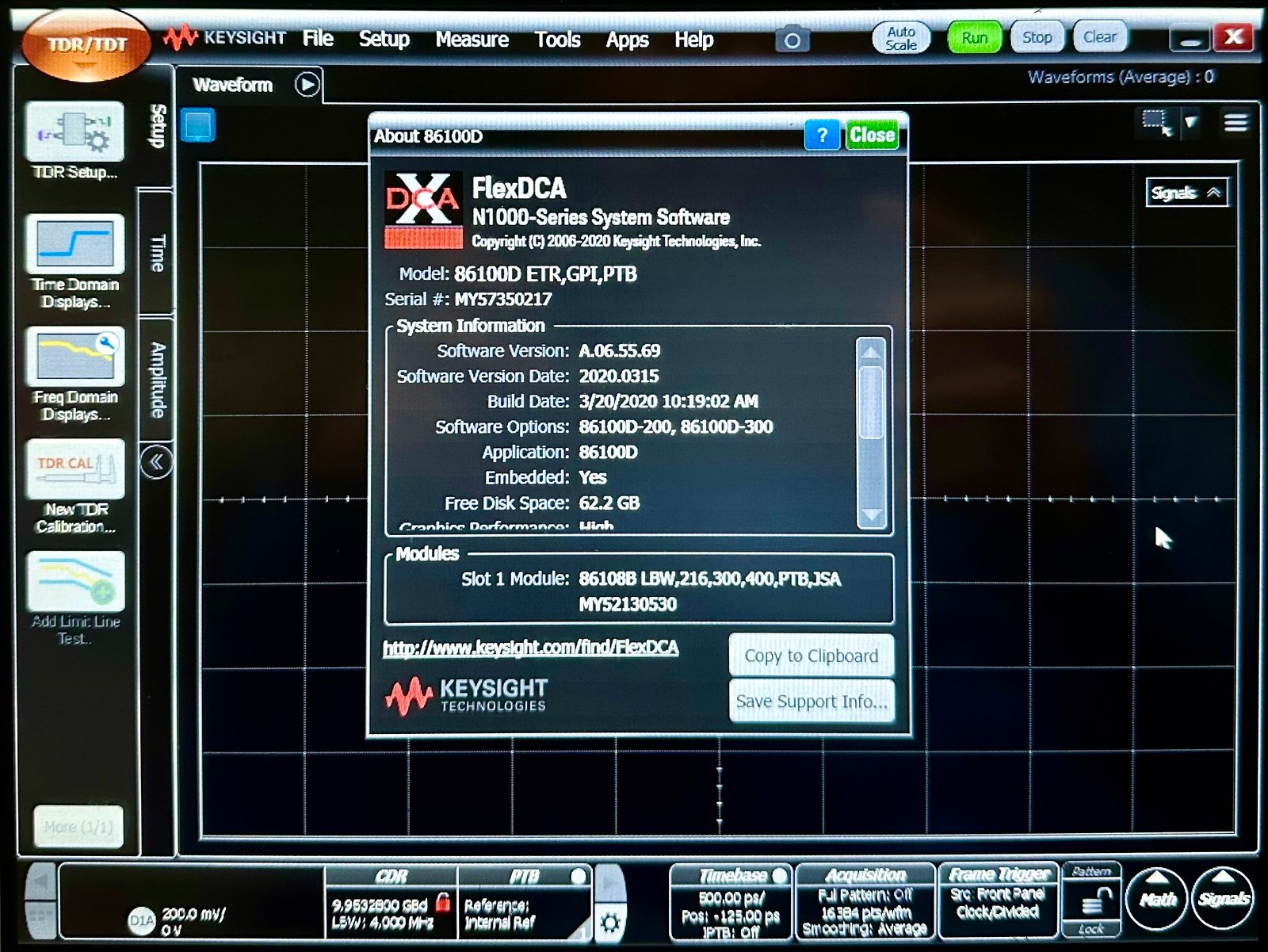Click the help question mark in About dialog
The width and height of the screenshot is (1268, 952).
click(823, 136)
